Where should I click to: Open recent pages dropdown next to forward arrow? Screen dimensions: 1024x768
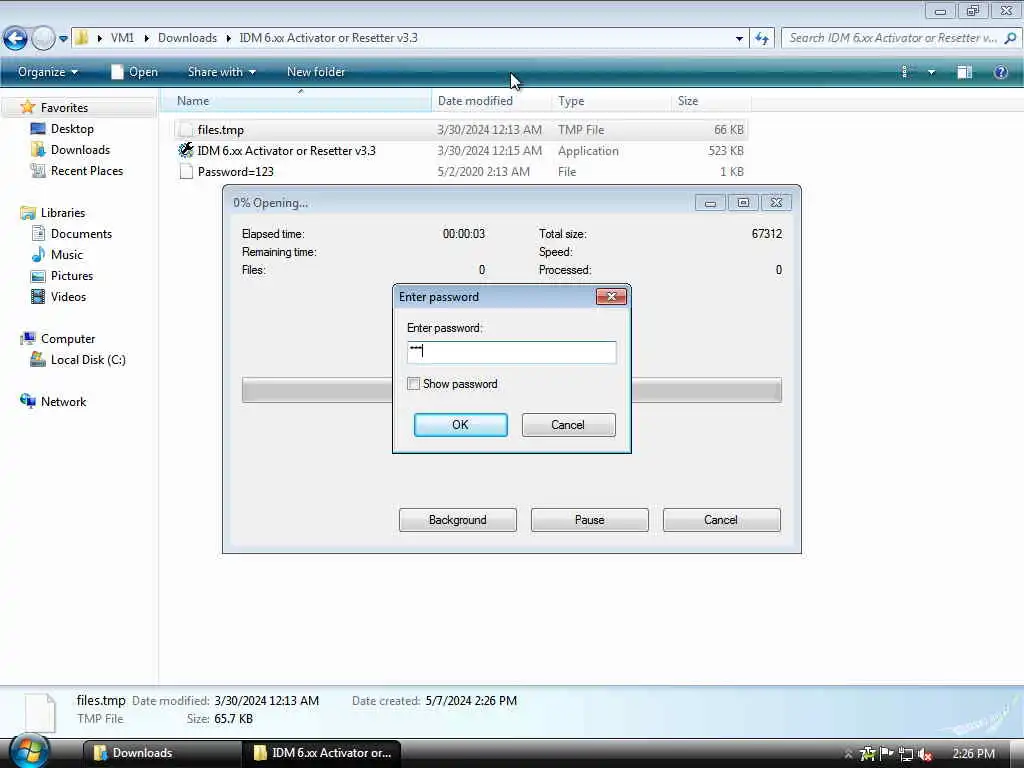pos(63,39)
